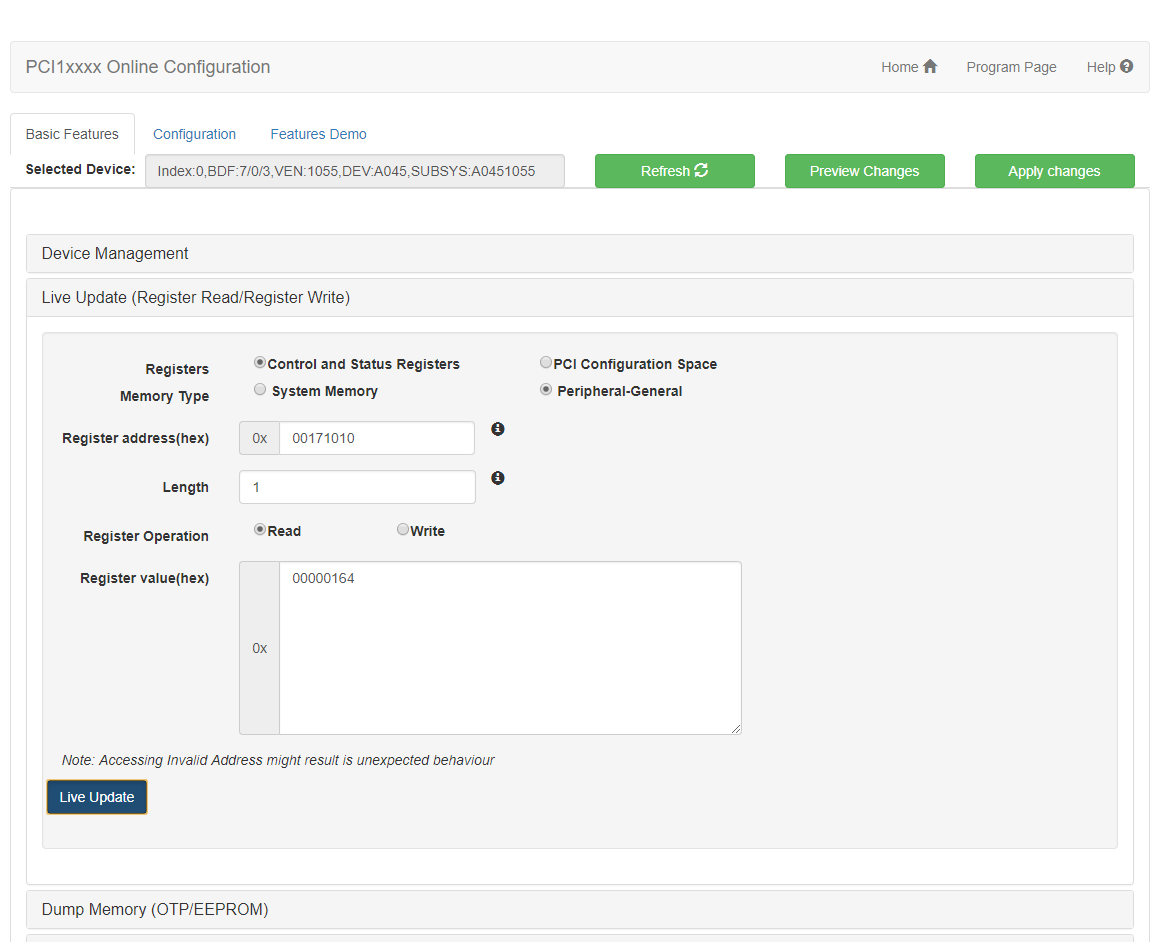Click the info icon beside Length field
Viewport: 1163px width, 942px height.
[x=497, y=478]
